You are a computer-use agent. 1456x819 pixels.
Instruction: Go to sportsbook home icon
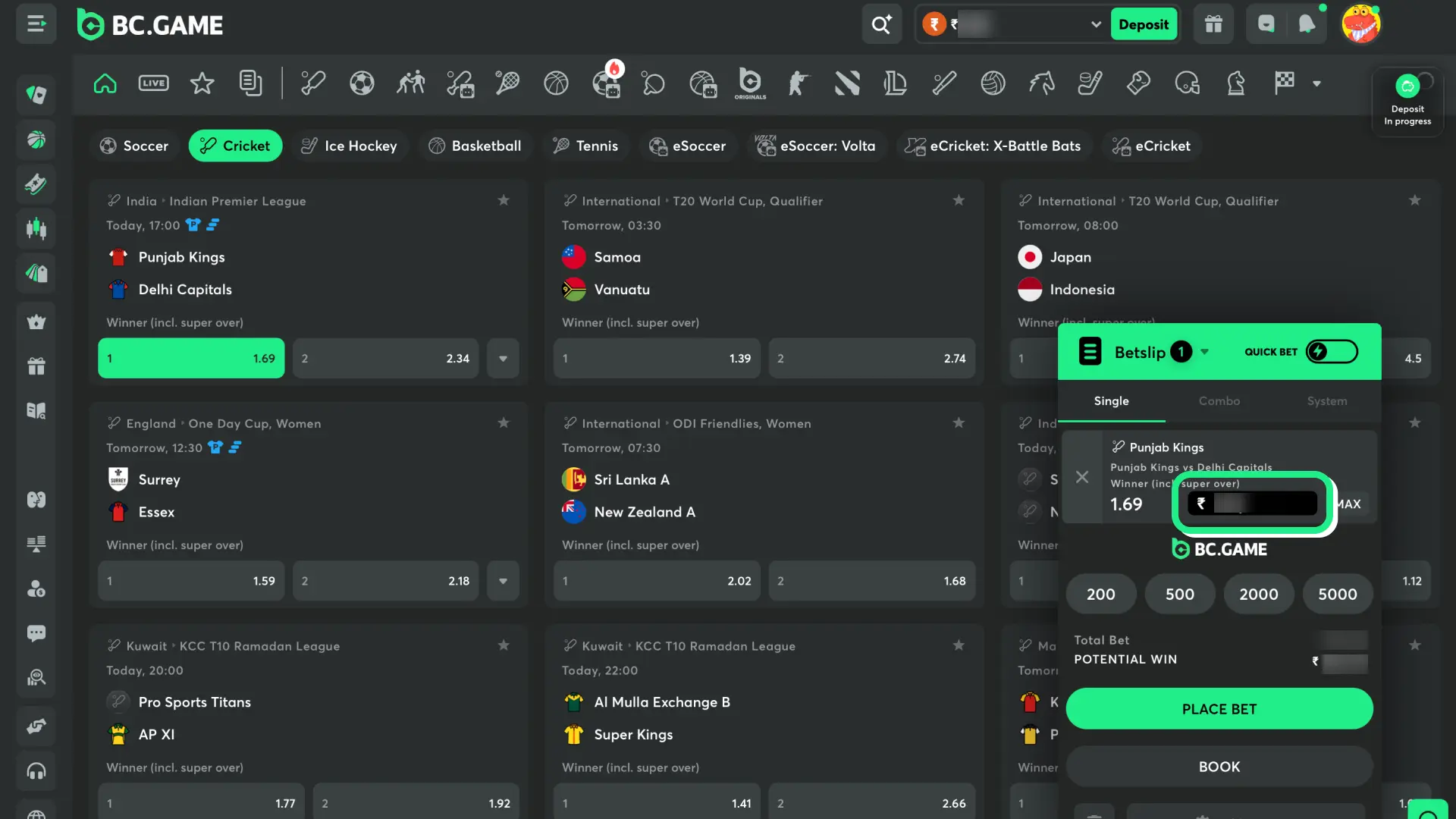(x=105, y=83)
